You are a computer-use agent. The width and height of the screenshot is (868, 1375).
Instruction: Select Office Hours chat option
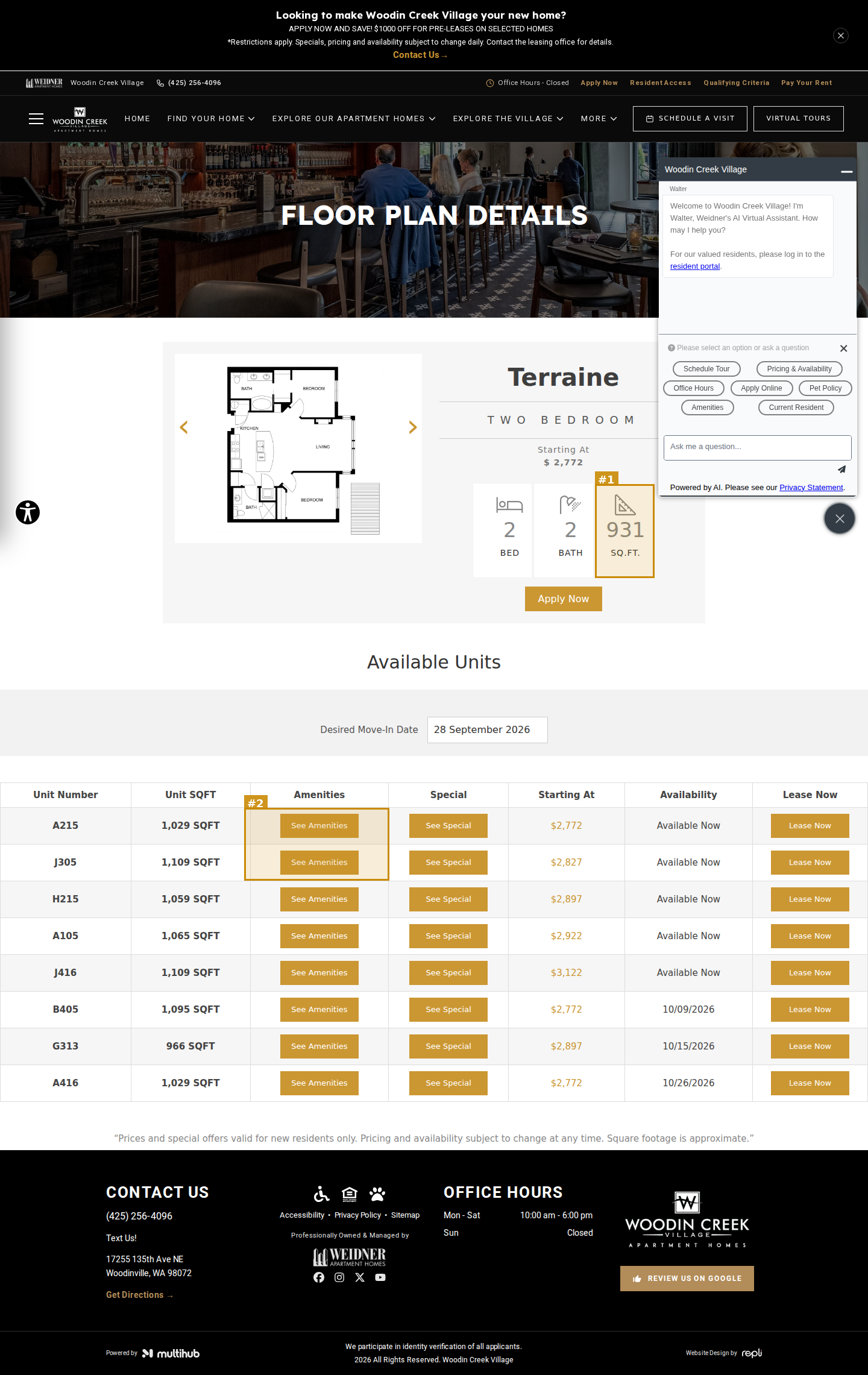tap(694, 388)
